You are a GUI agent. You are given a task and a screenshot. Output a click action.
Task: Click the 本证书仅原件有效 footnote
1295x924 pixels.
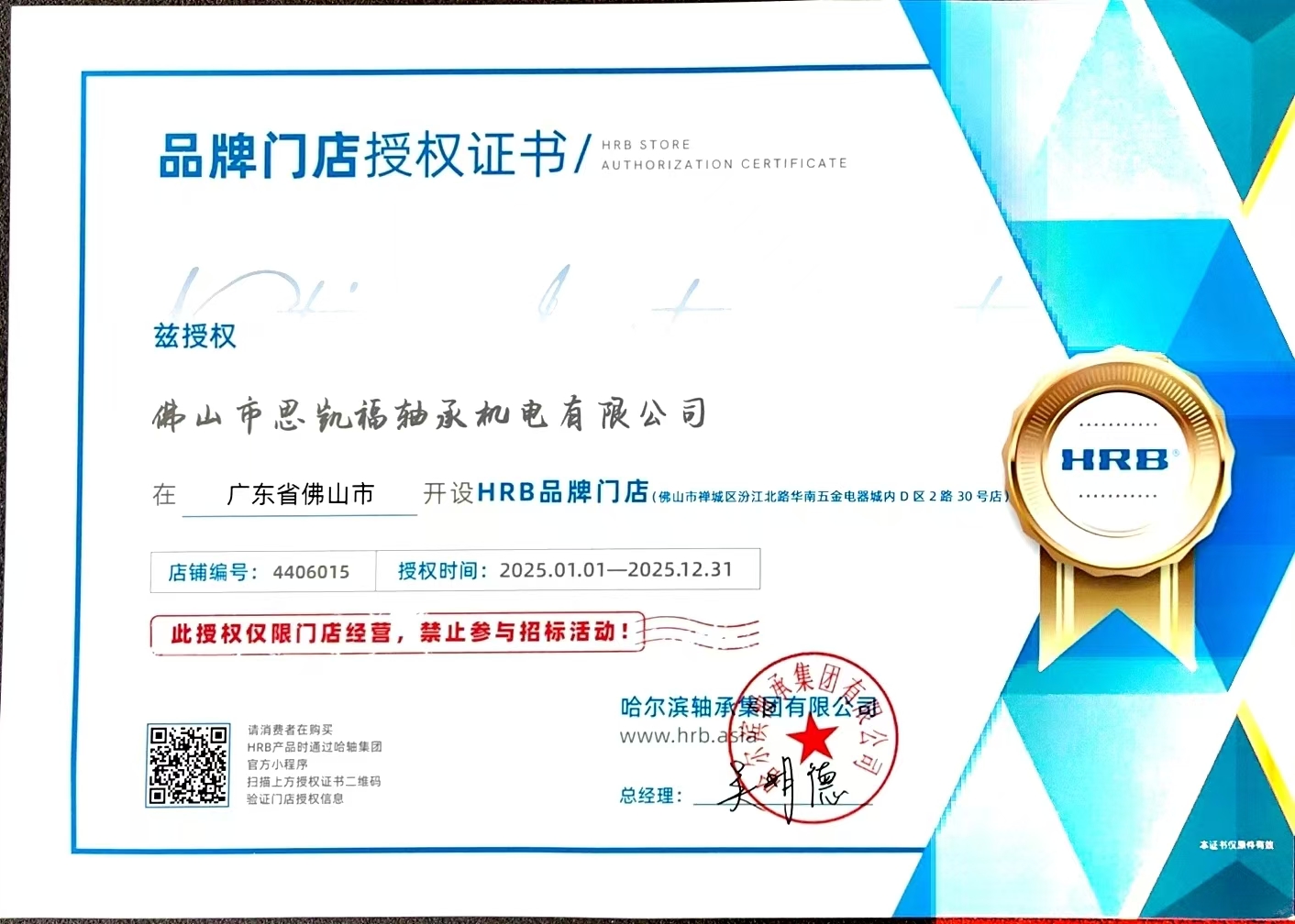coord(1235,844)
